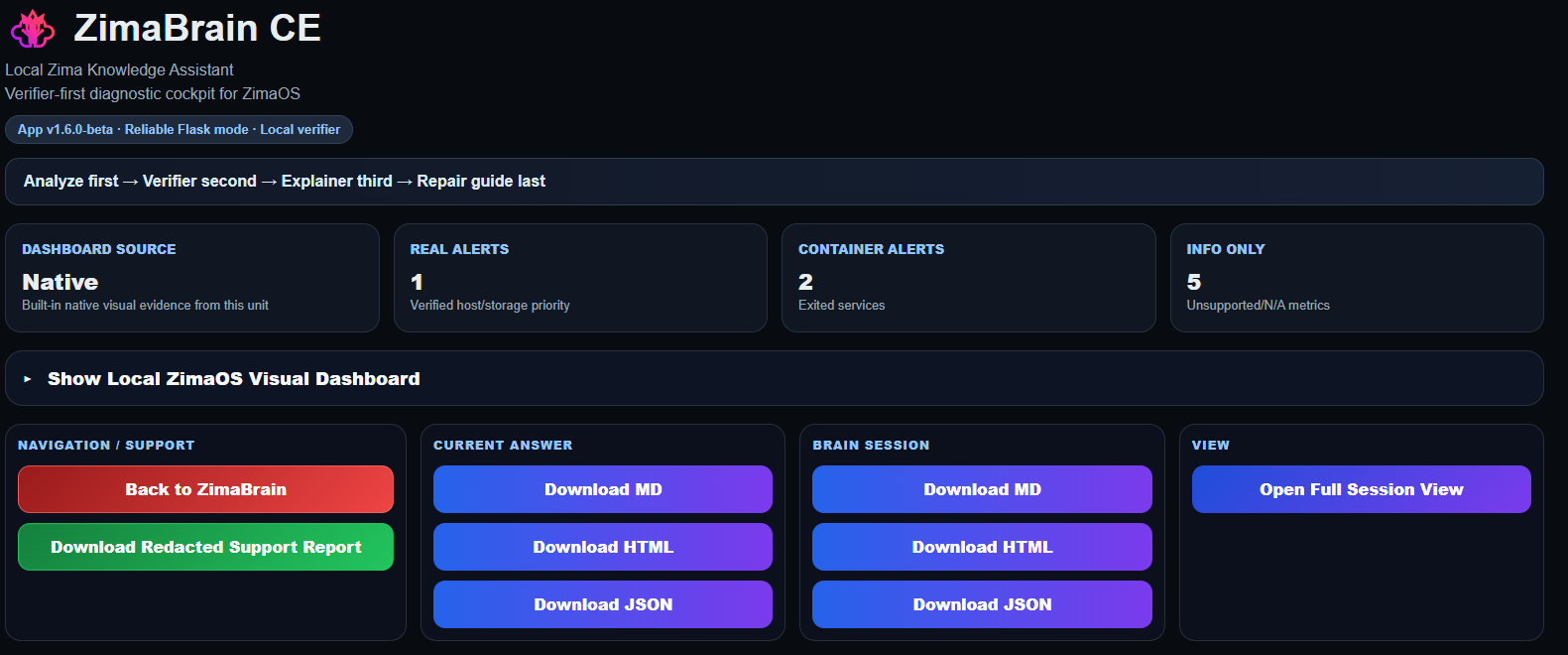Click the App v1.6.0-beta version badge
The image size is (1568, 655).
tap(179, 129)
